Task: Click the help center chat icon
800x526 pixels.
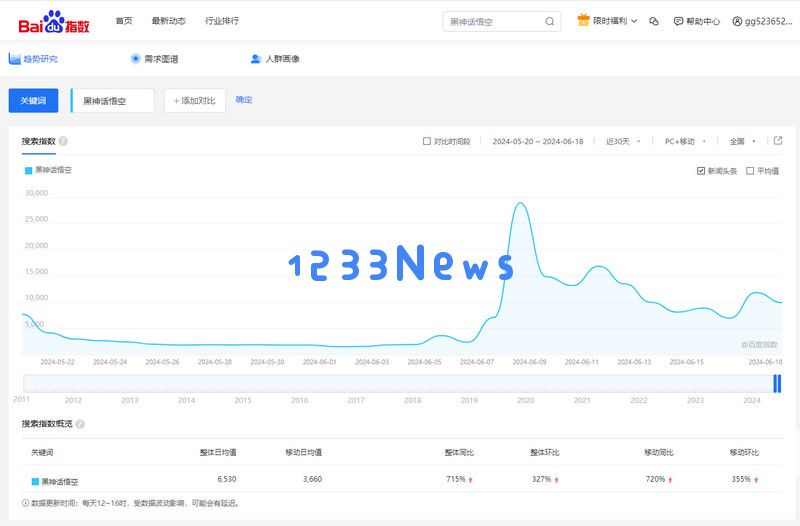Action: point(678,21)
